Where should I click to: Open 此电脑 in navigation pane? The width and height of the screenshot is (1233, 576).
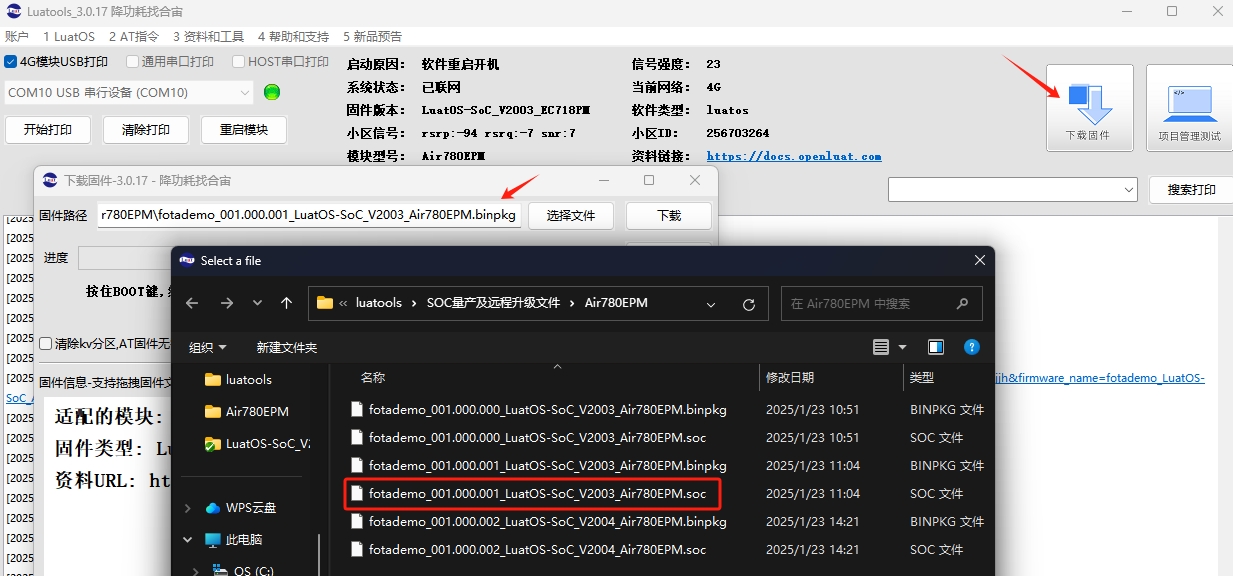(233, 540)
